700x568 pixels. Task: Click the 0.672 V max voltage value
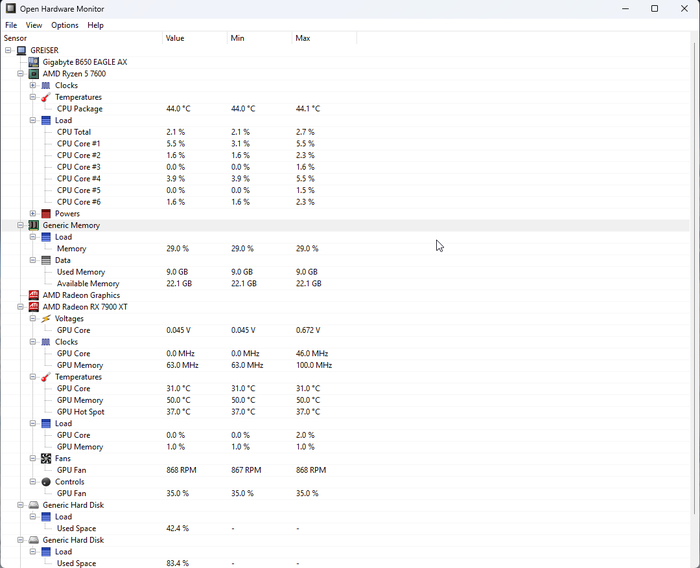(x=308, y=330)
